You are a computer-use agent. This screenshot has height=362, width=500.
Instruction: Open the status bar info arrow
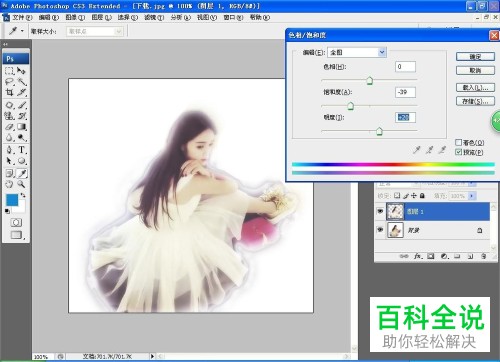pyautogui.click(x=152, y=356)
